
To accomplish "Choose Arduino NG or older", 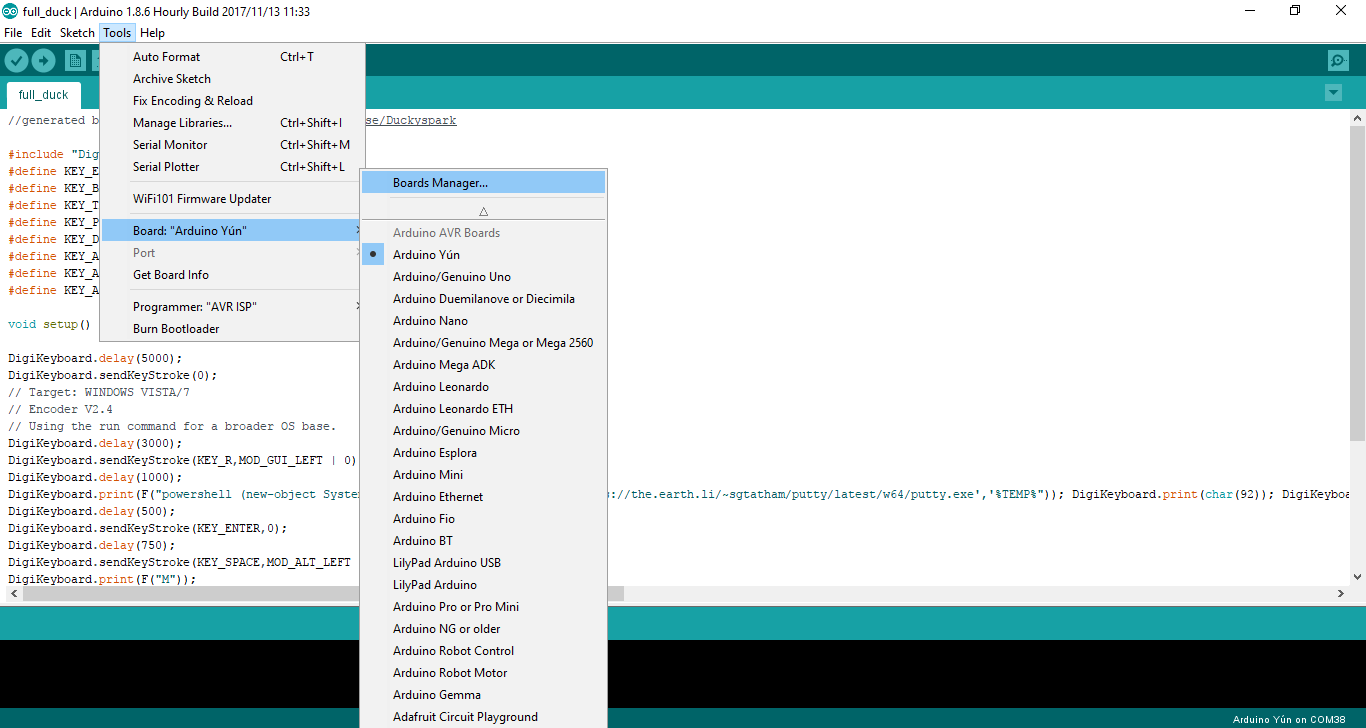I will coord(483,629).
